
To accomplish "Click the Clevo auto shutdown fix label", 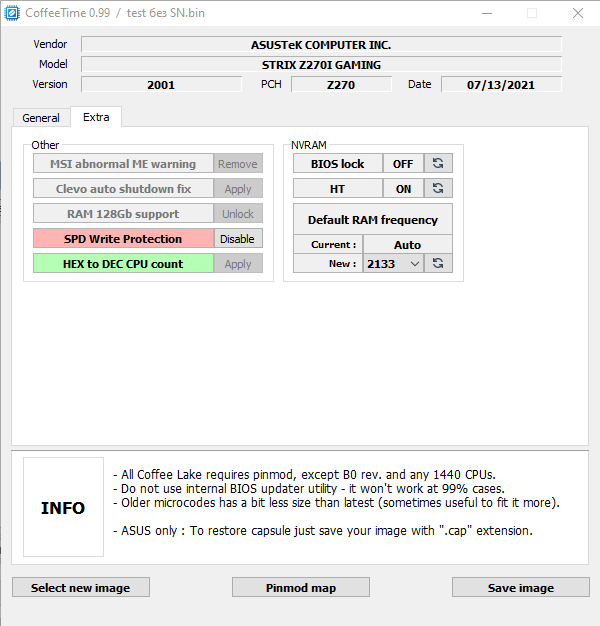I will tap(123, 188).
